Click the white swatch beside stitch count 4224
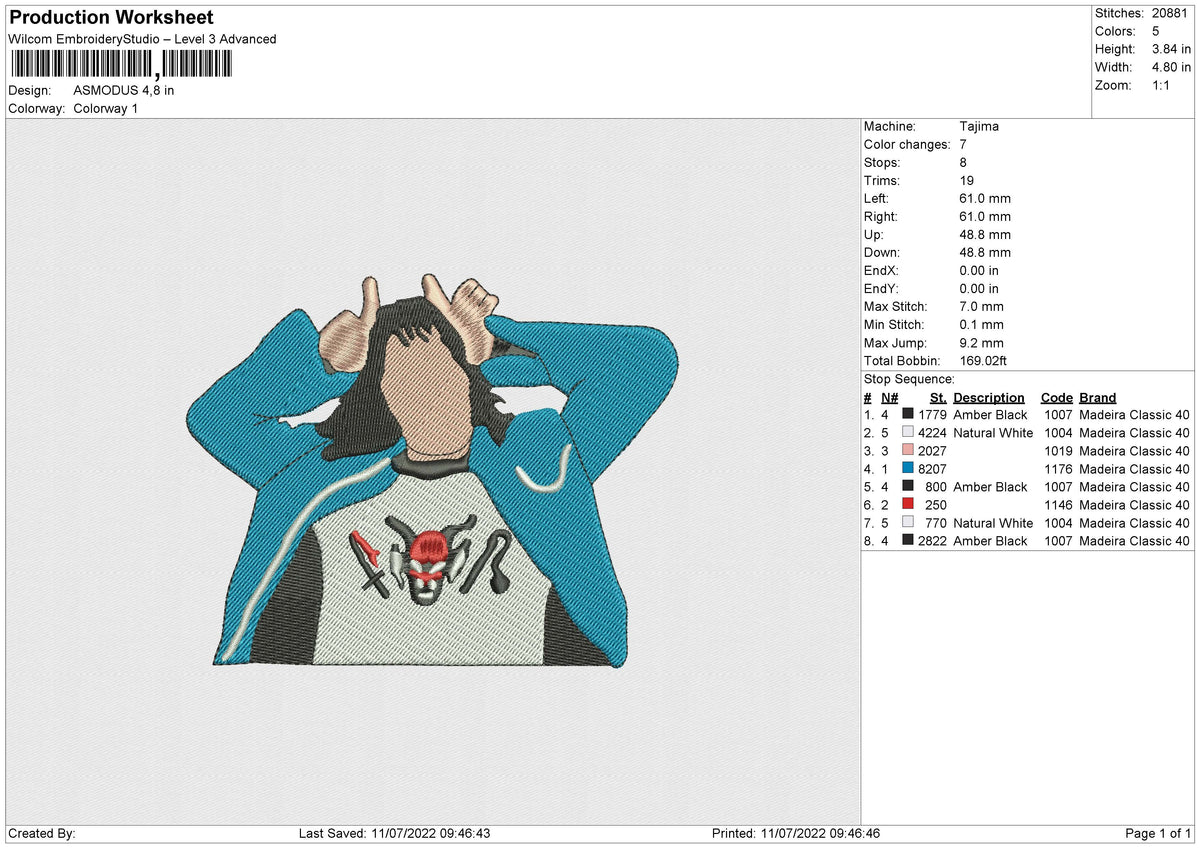This screenshot has height=848, width=1200. [x=908, y=433]
